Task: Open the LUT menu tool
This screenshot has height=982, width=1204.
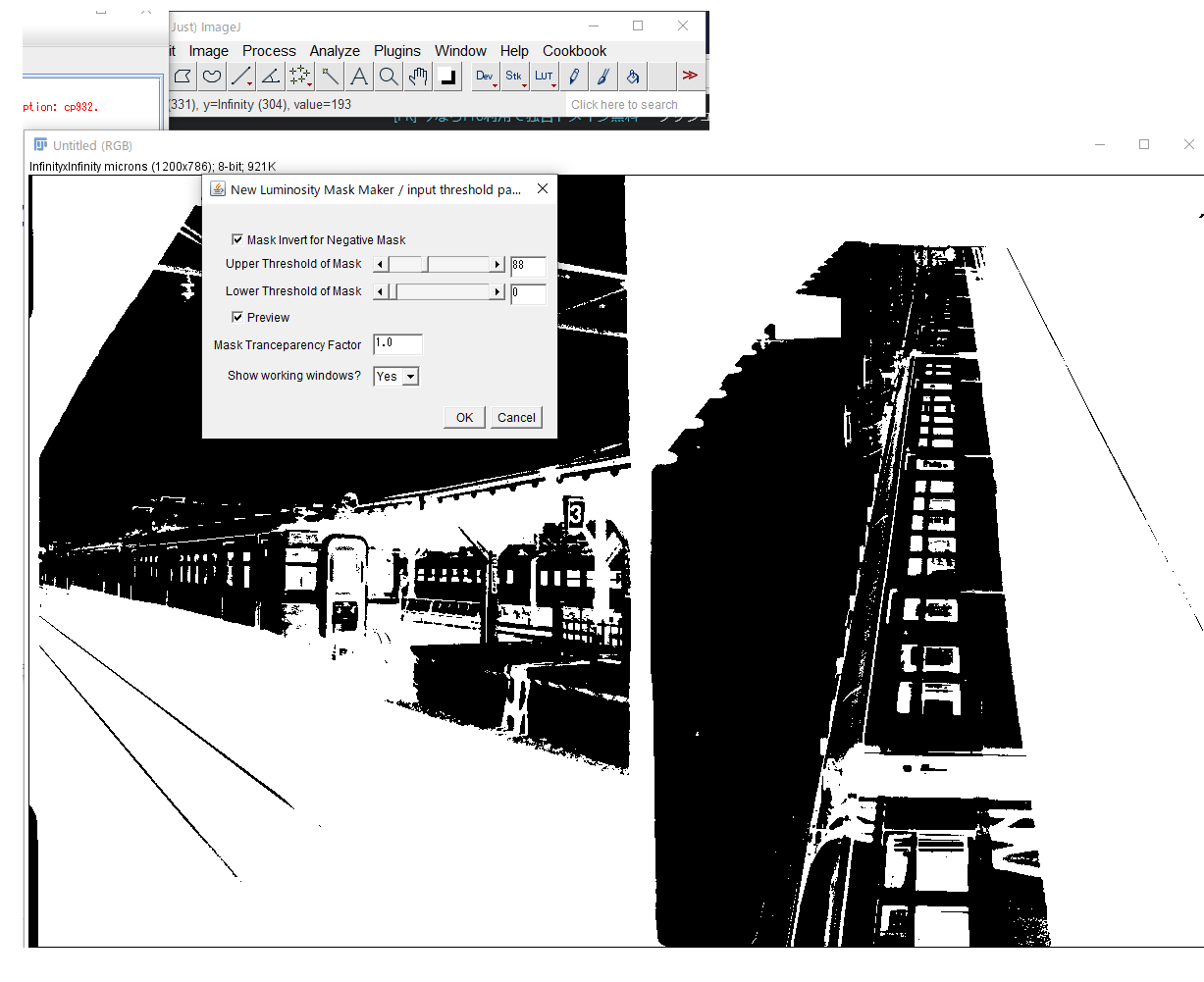Action: (x=544, y=77)
